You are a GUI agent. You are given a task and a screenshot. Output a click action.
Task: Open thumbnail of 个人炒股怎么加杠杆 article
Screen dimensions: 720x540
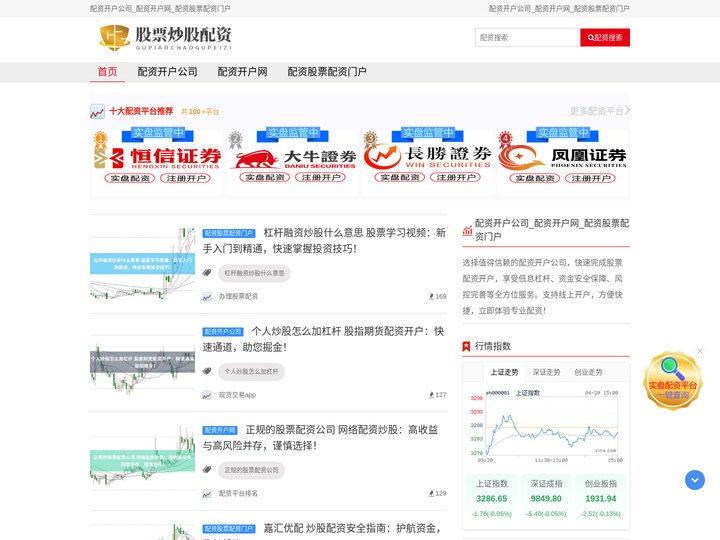142,362
